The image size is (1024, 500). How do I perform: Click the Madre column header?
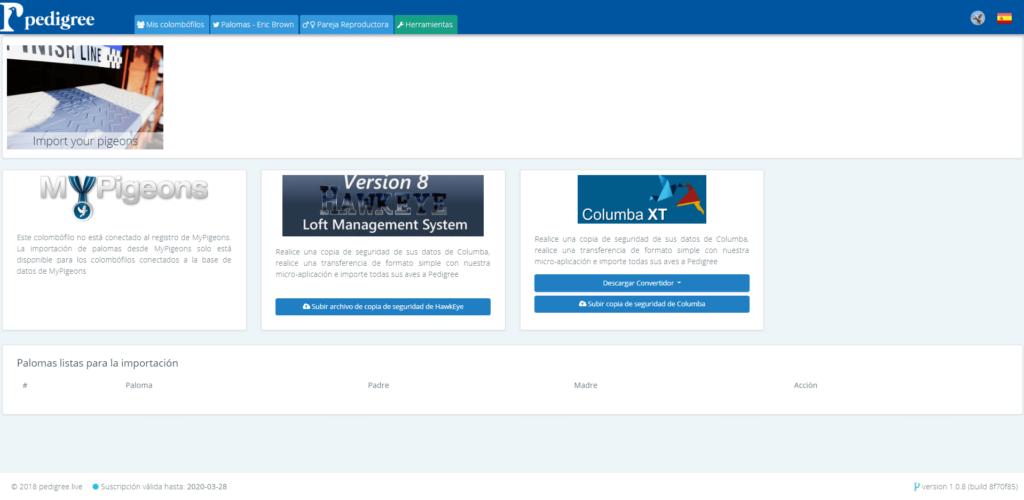[585, 385]
